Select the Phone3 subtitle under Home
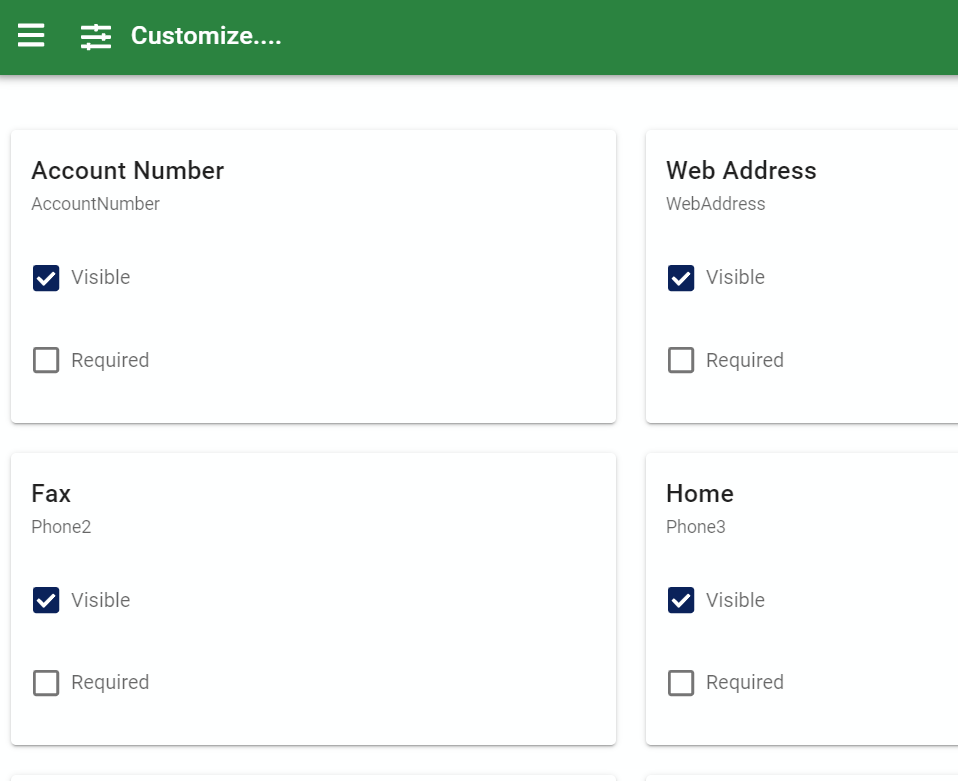 pos(696,527)
